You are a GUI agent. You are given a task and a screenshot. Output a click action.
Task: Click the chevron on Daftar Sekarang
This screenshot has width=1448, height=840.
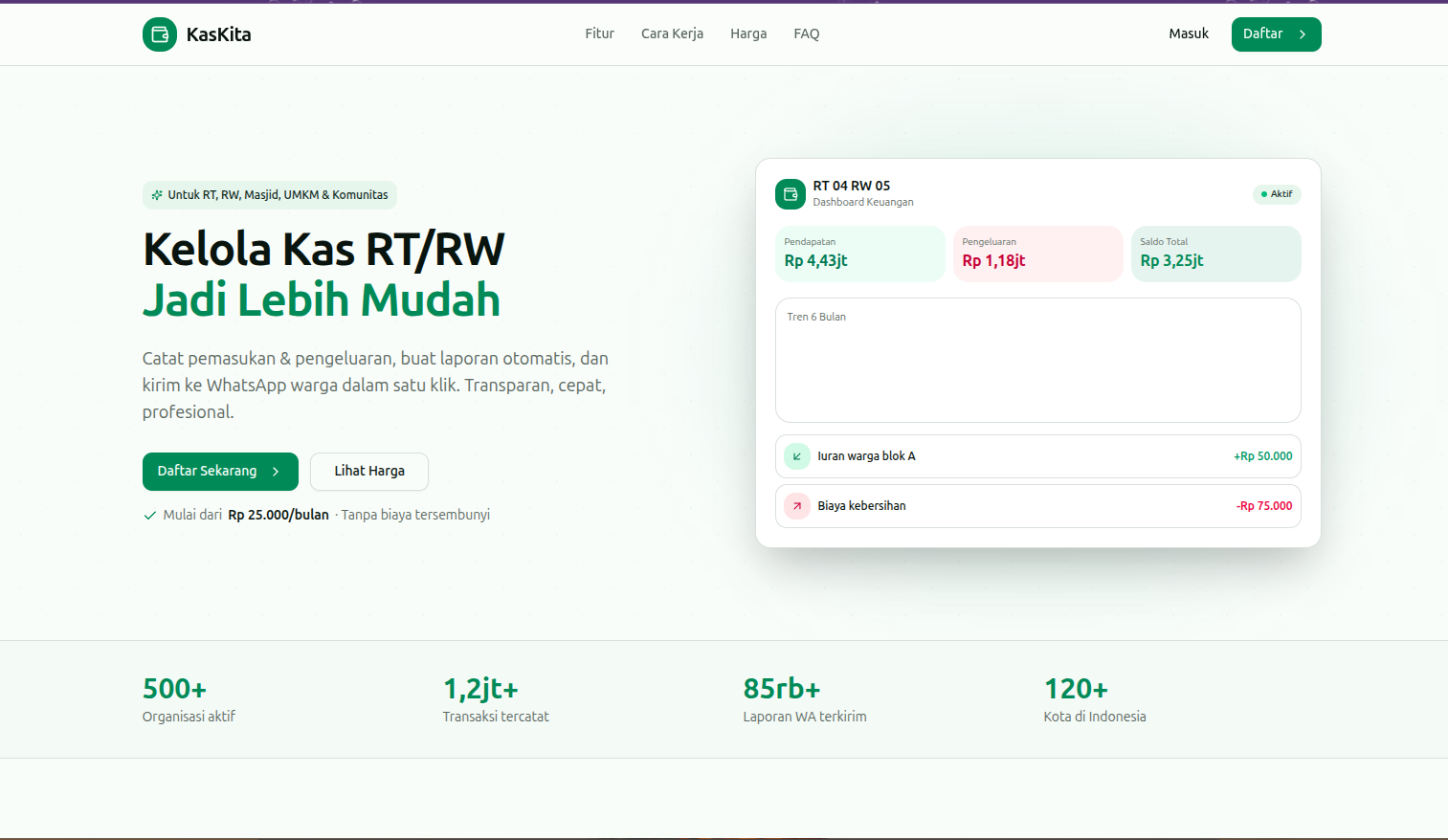[x=276, y=472]
